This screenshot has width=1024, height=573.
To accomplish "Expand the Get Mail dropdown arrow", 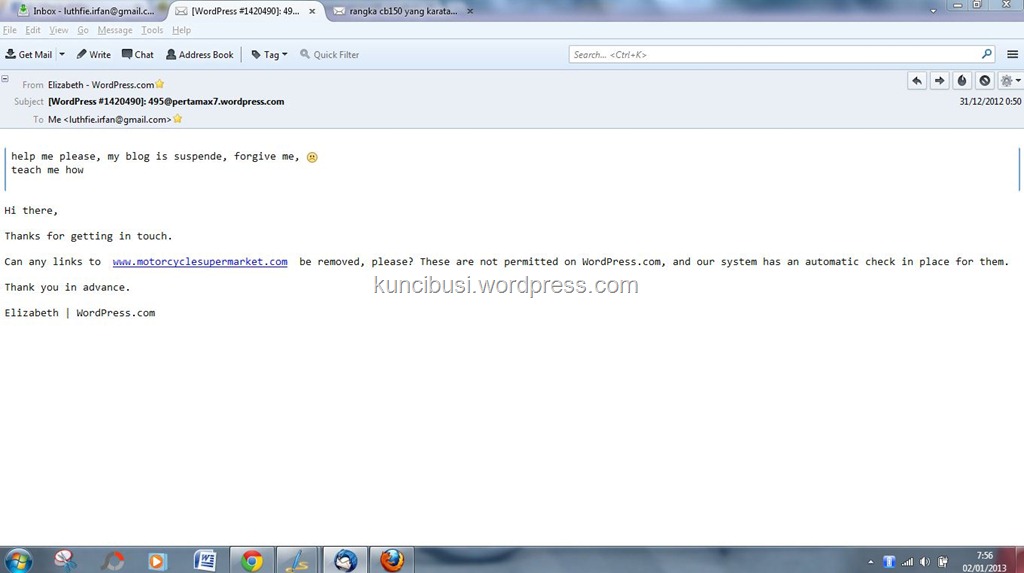I will [x=62, y=55].
